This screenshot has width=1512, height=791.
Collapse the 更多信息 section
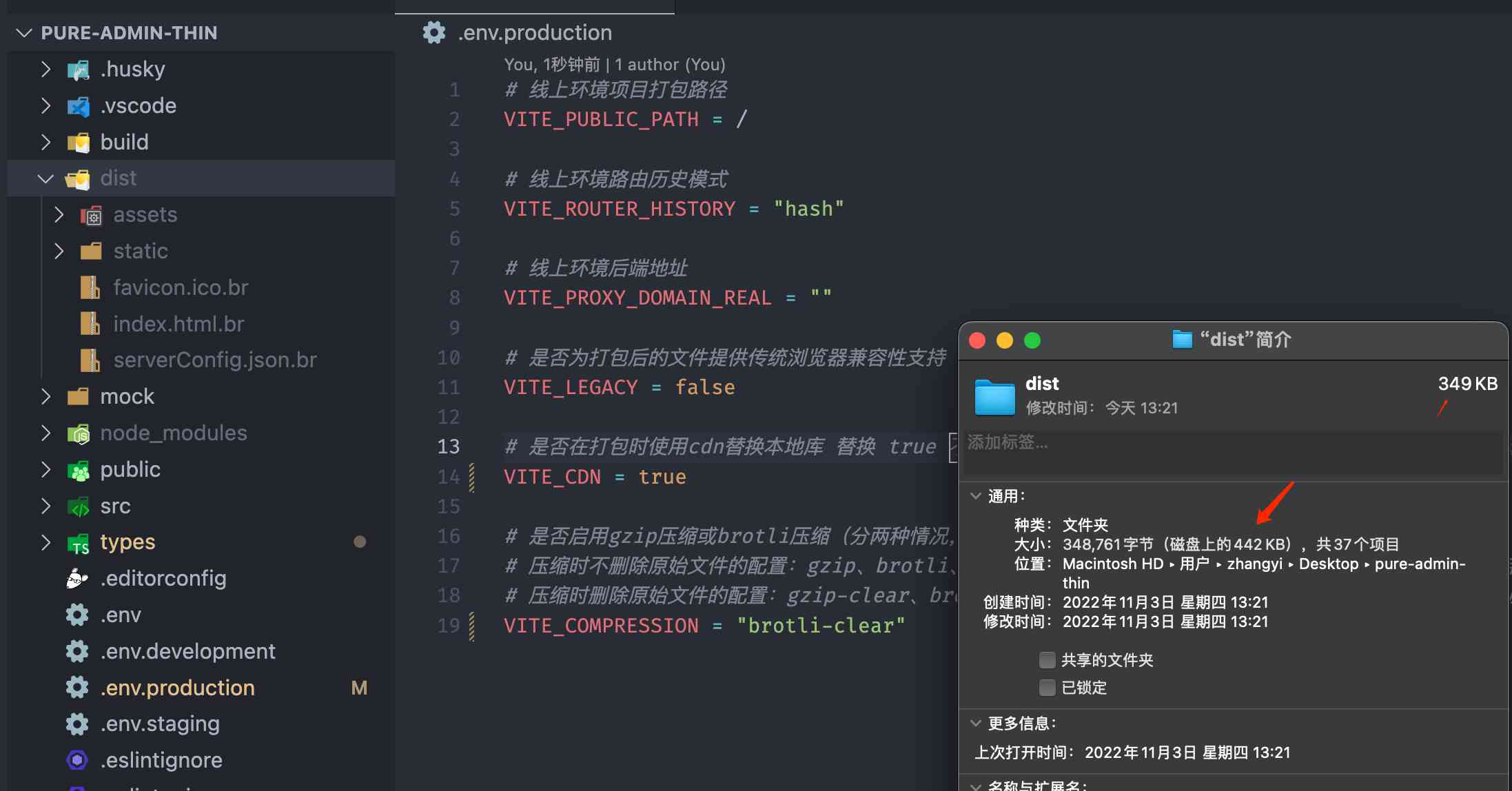click(976, 723)
